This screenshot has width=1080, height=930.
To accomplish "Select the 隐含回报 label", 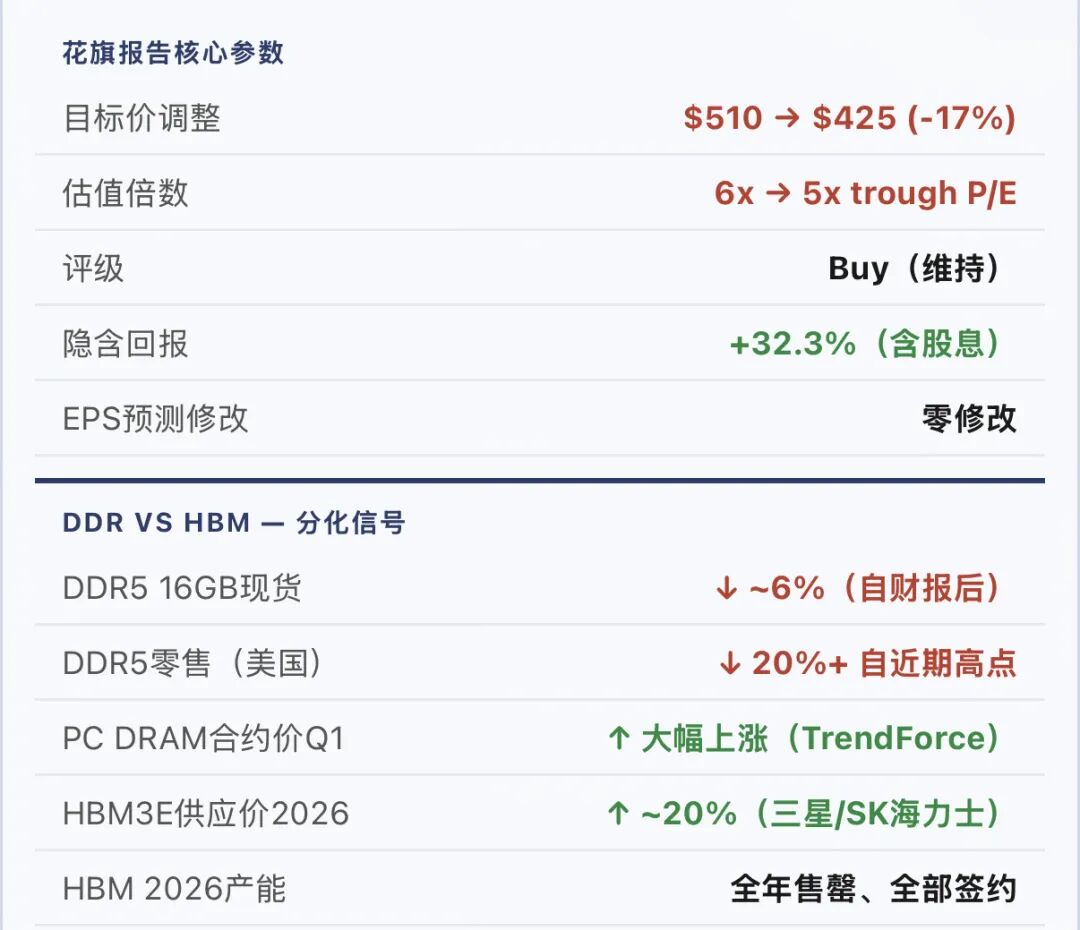I will coord(125,344).
